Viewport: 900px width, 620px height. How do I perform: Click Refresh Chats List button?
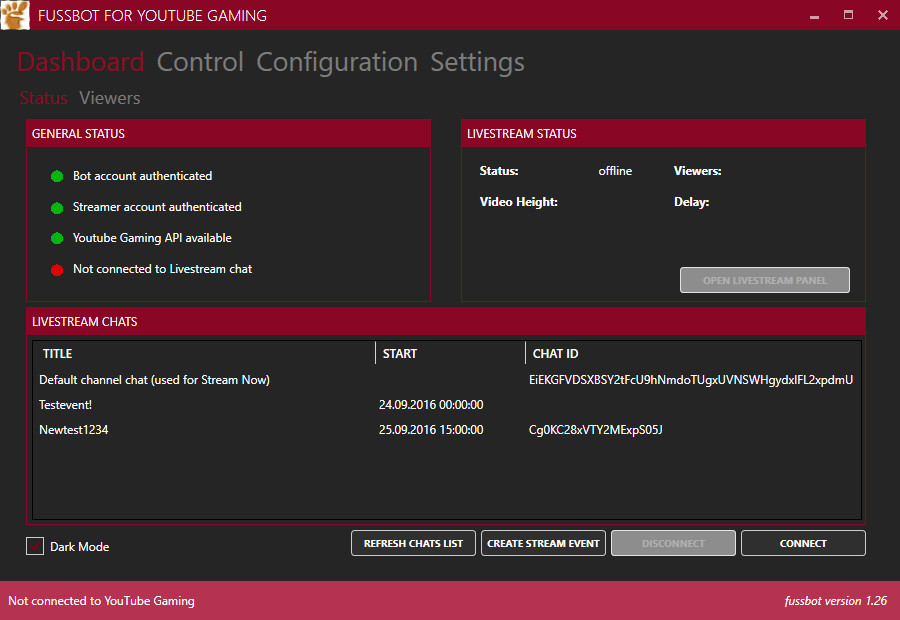(413, 543)
